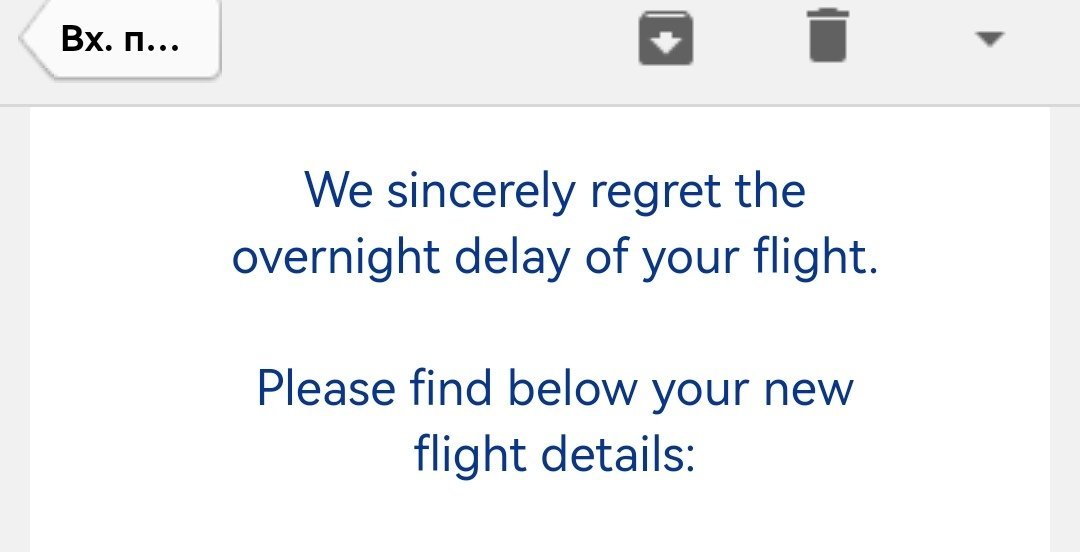1080x552 pixels.
Task: Go back to inbox via 'Вх. п…' button
Action: pyautogui.click(x=122, y=40)
